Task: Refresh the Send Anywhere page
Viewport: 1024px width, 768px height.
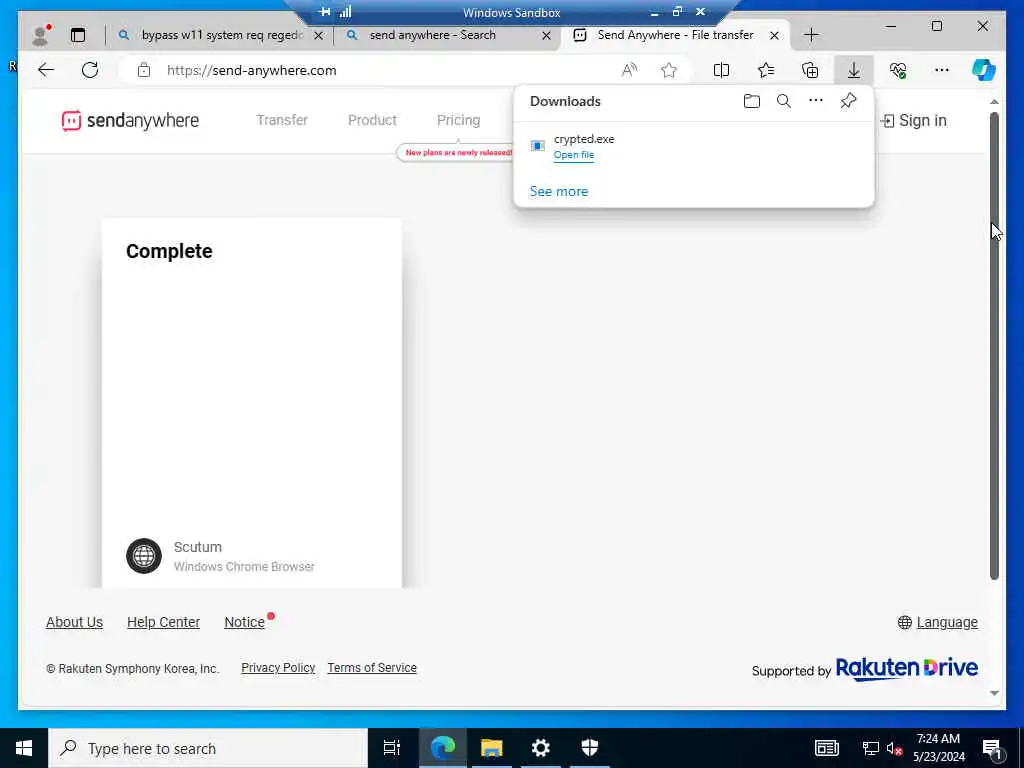Action: (x=90, y=70)
